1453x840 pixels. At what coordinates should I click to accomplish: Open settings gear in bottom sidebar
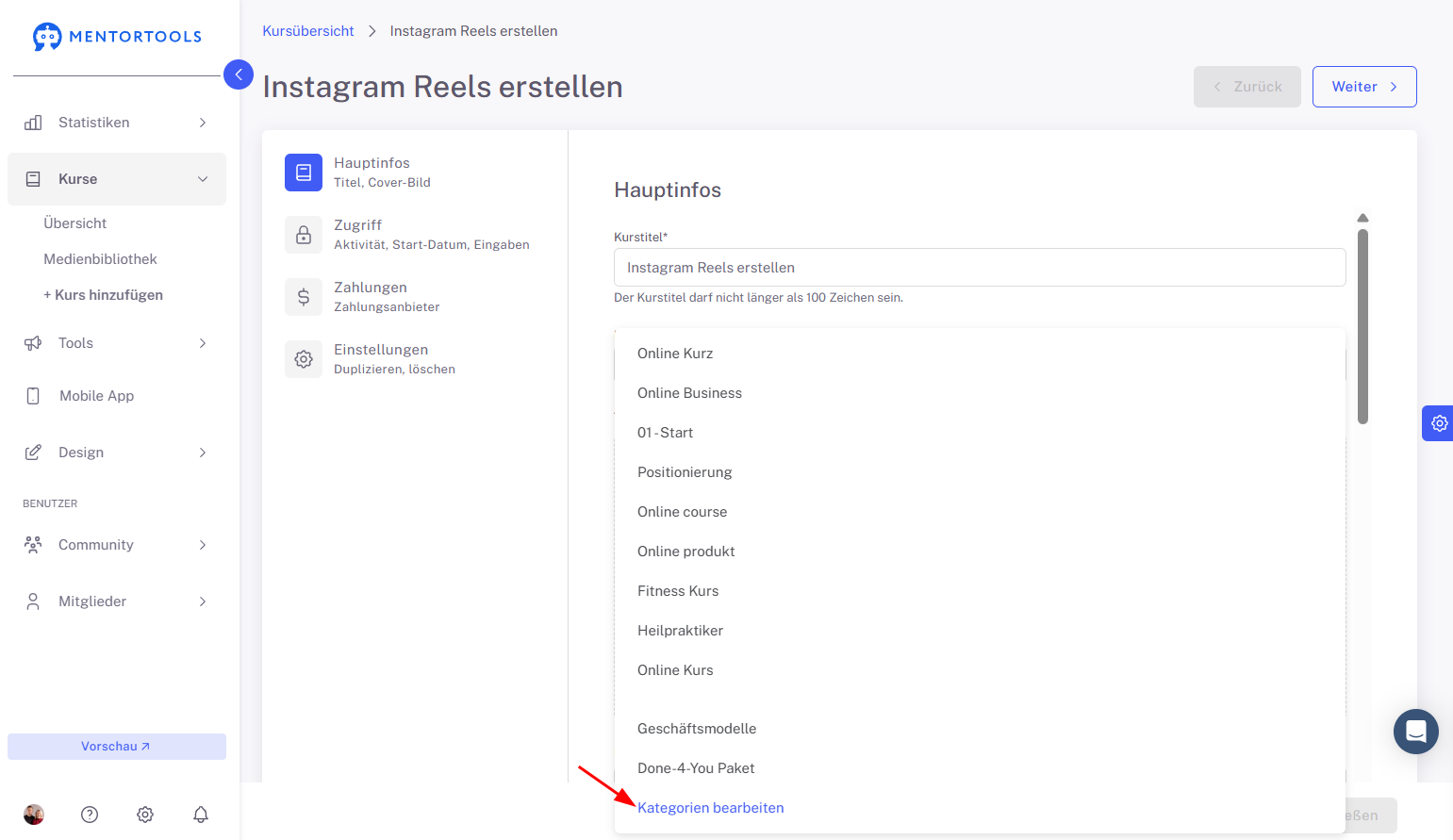pos(145,815)
